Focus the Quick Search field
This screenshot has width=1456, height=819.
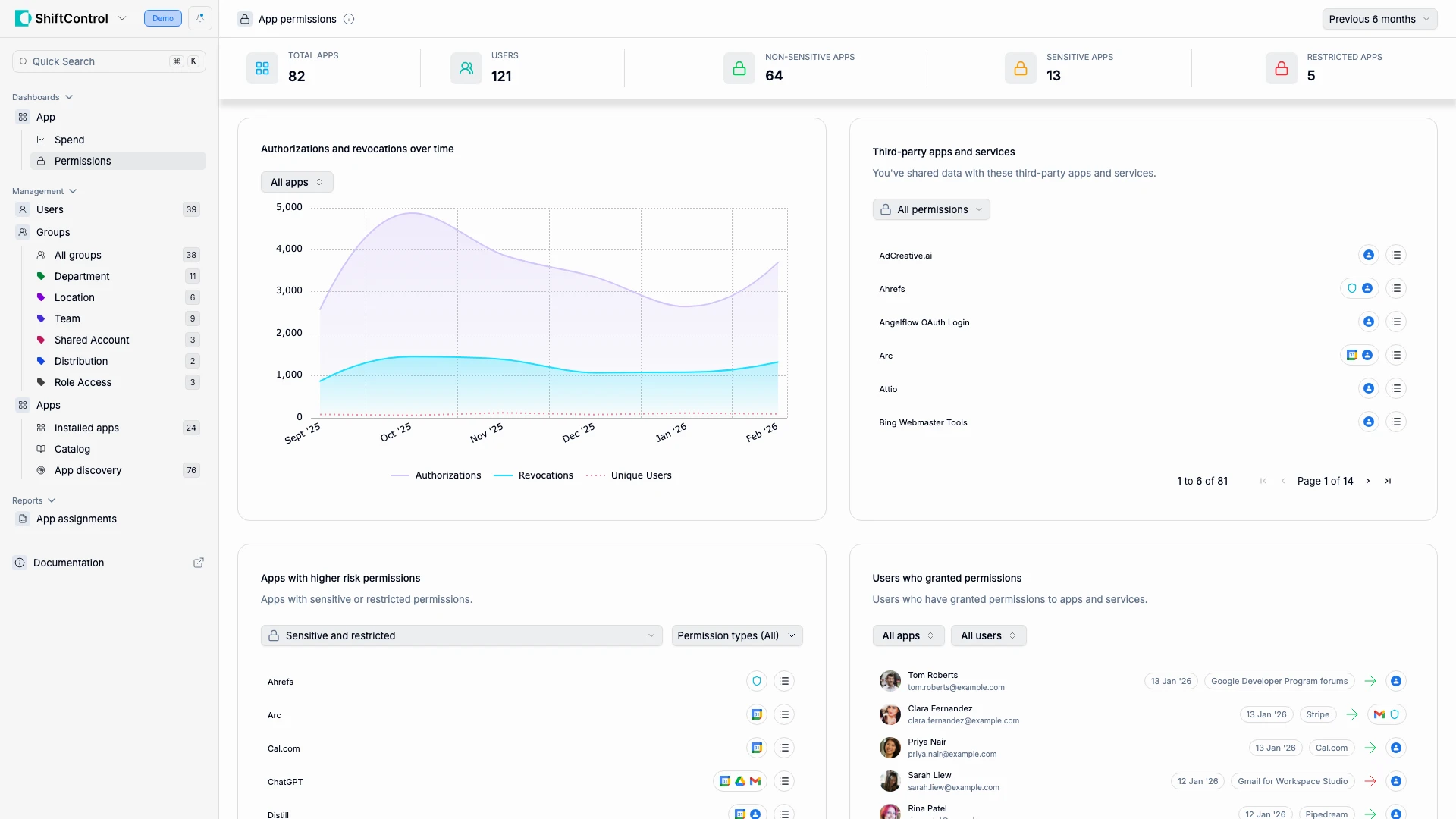point(99,61)
